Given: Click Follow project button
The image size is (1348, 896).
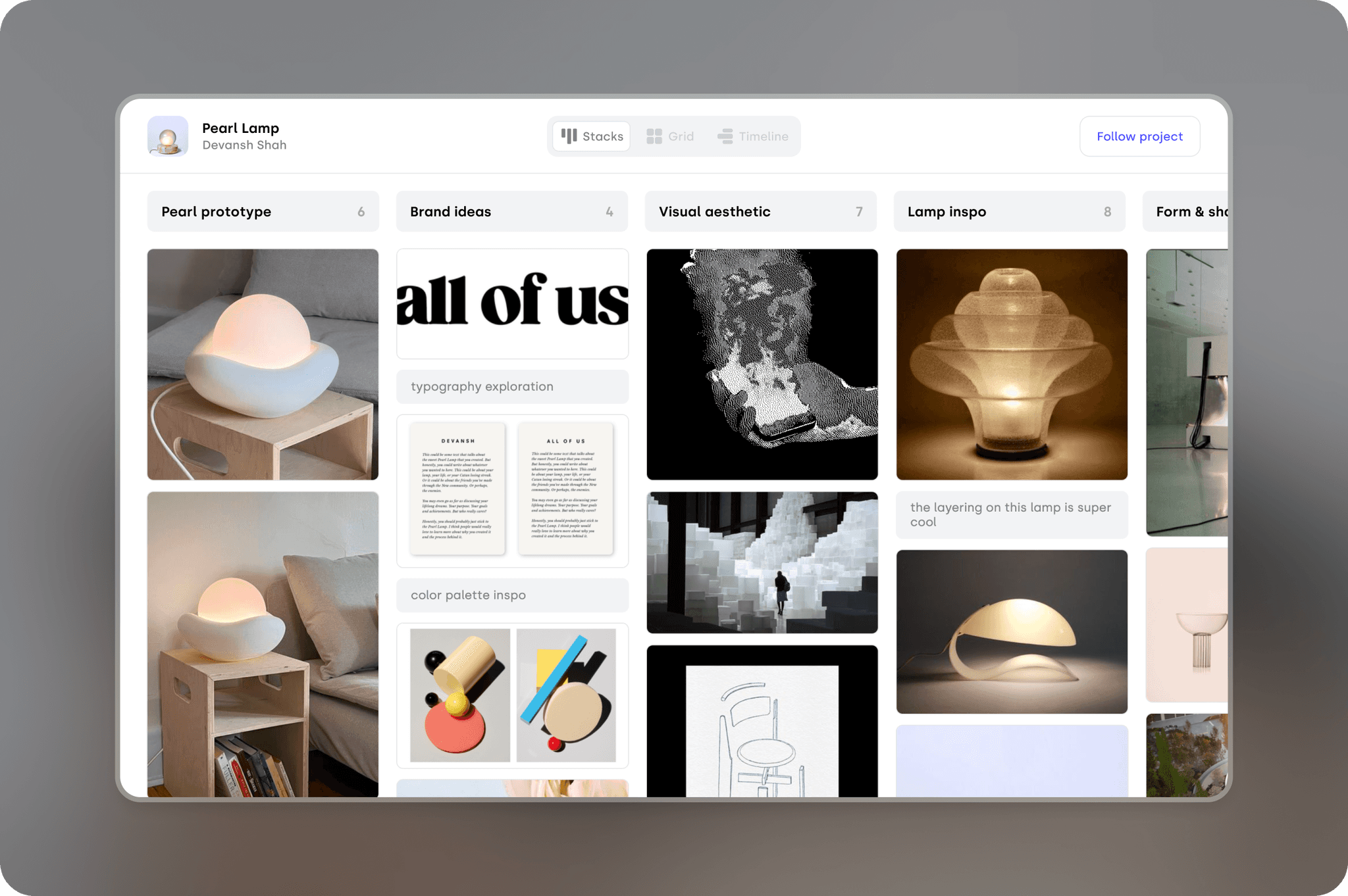Looking at the screenshot, I should tap(1139, 136).
